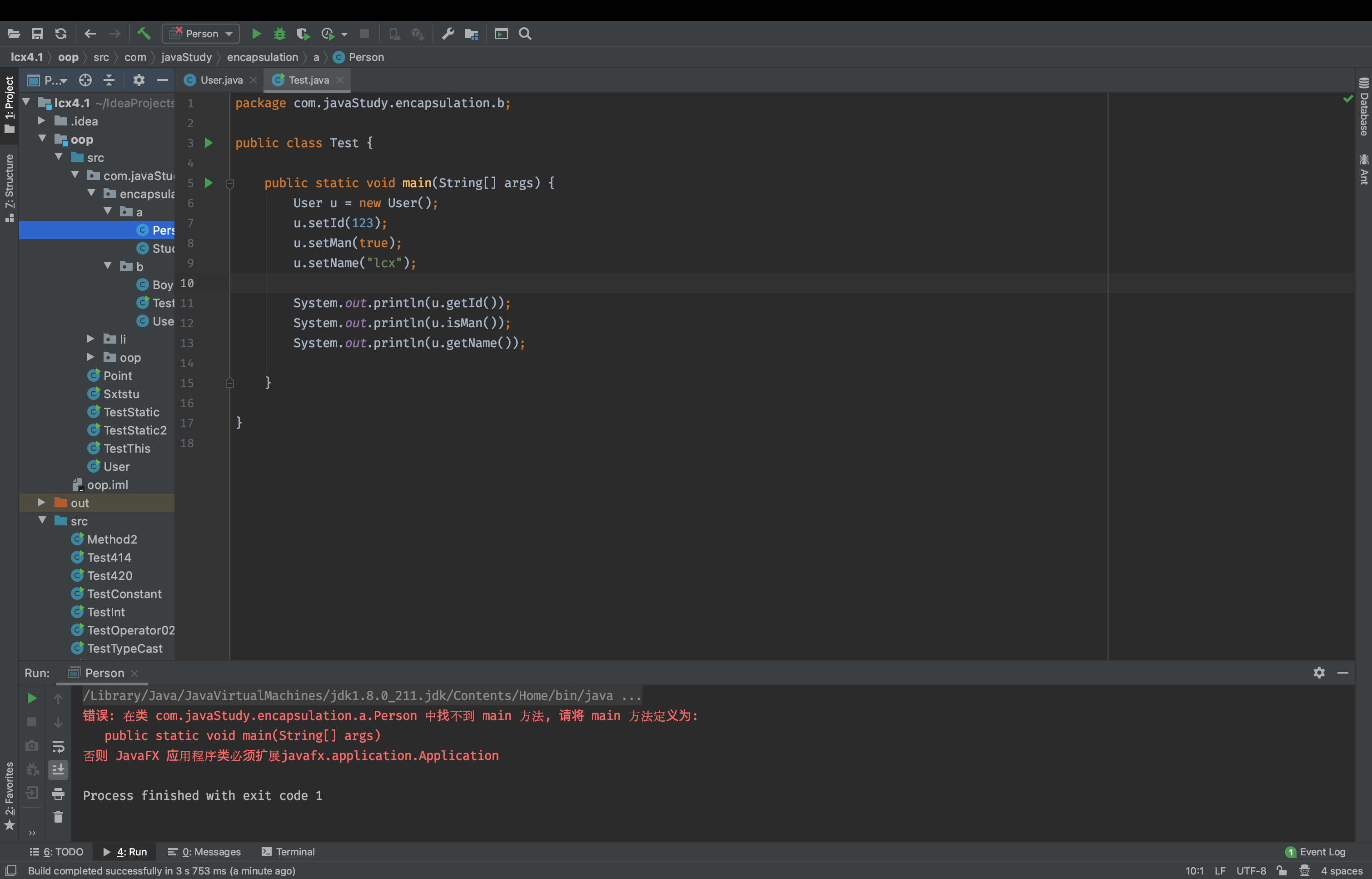The width and height of the screenshot is (1372, 879).
Task: Open Project panel gear settings
Action: click(x=139, y=80)
